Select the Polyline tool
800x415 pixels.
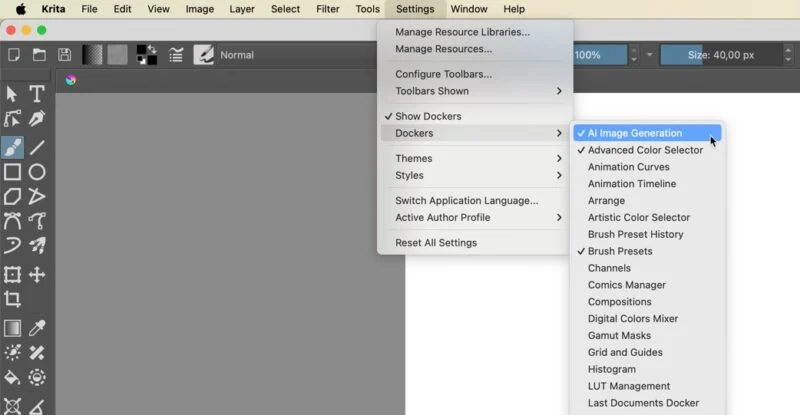[37, 197]
